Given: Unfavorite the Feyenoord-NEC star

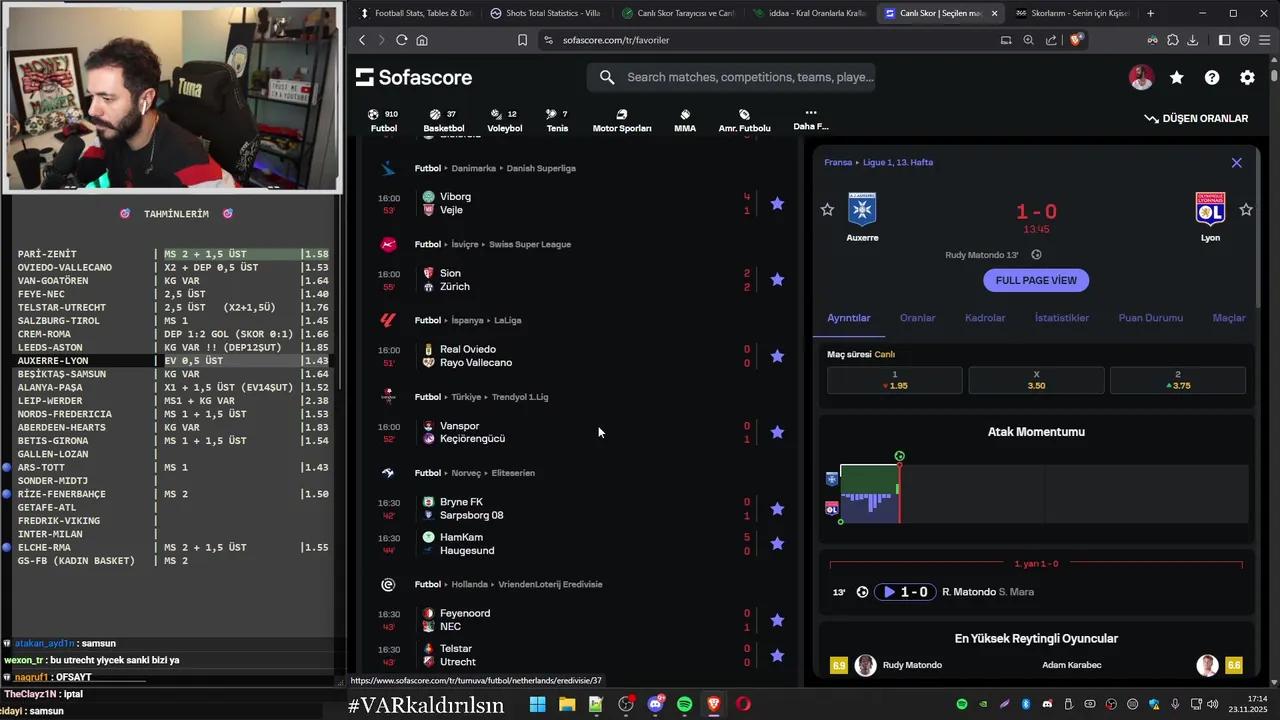Looking at the screenshot, I should coord(777,620).
